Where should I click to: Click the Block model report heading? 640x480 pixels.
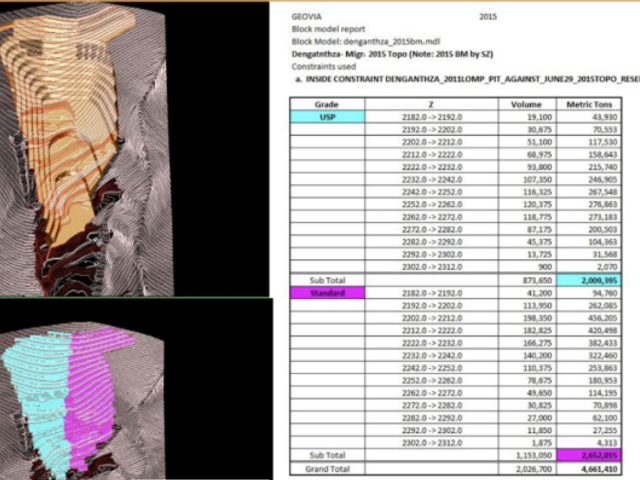[x=328, y=29]
